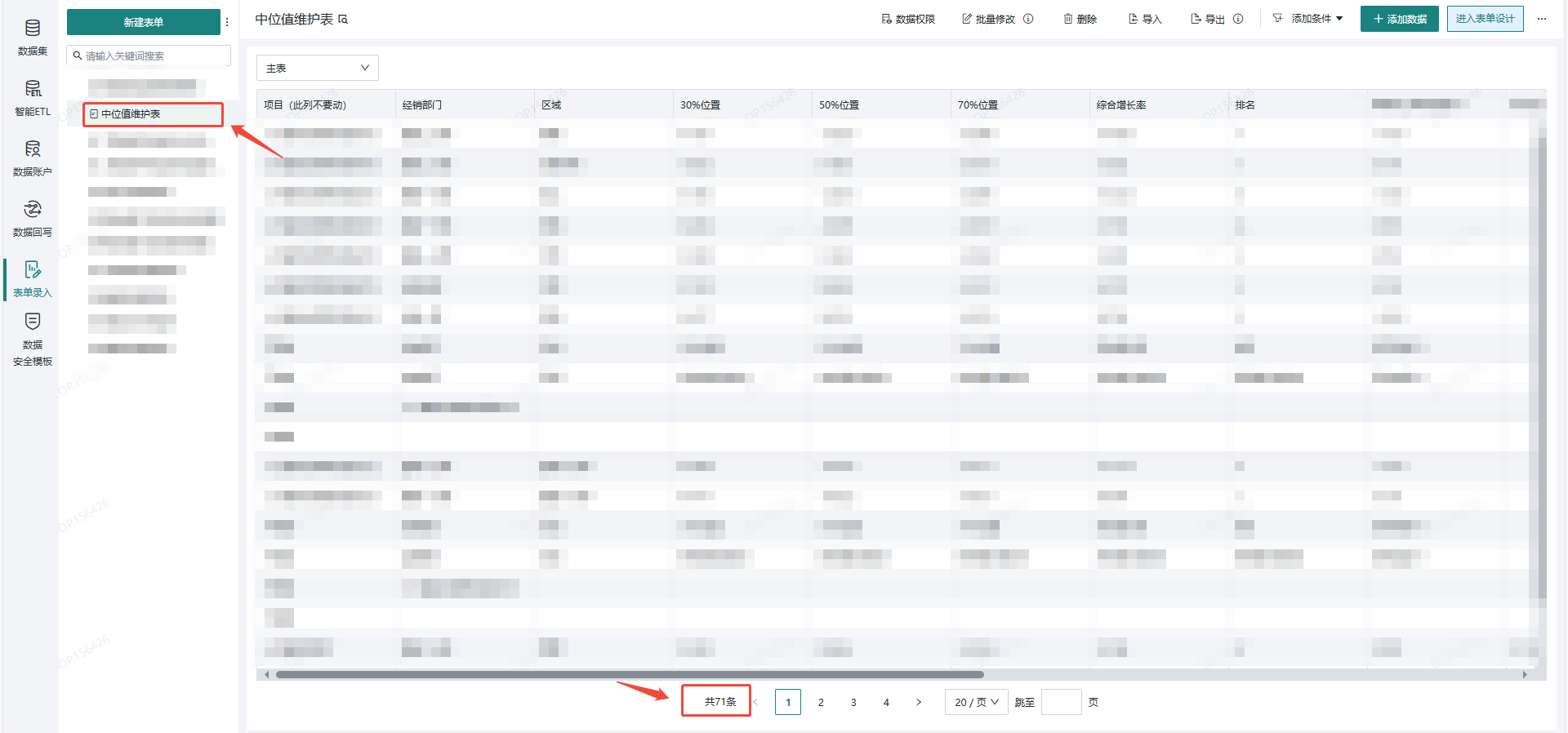The width and height of the screenshot is (1568, 733).
Task: Click the info icon beside 批量修改
Action: coord(1028,19)
